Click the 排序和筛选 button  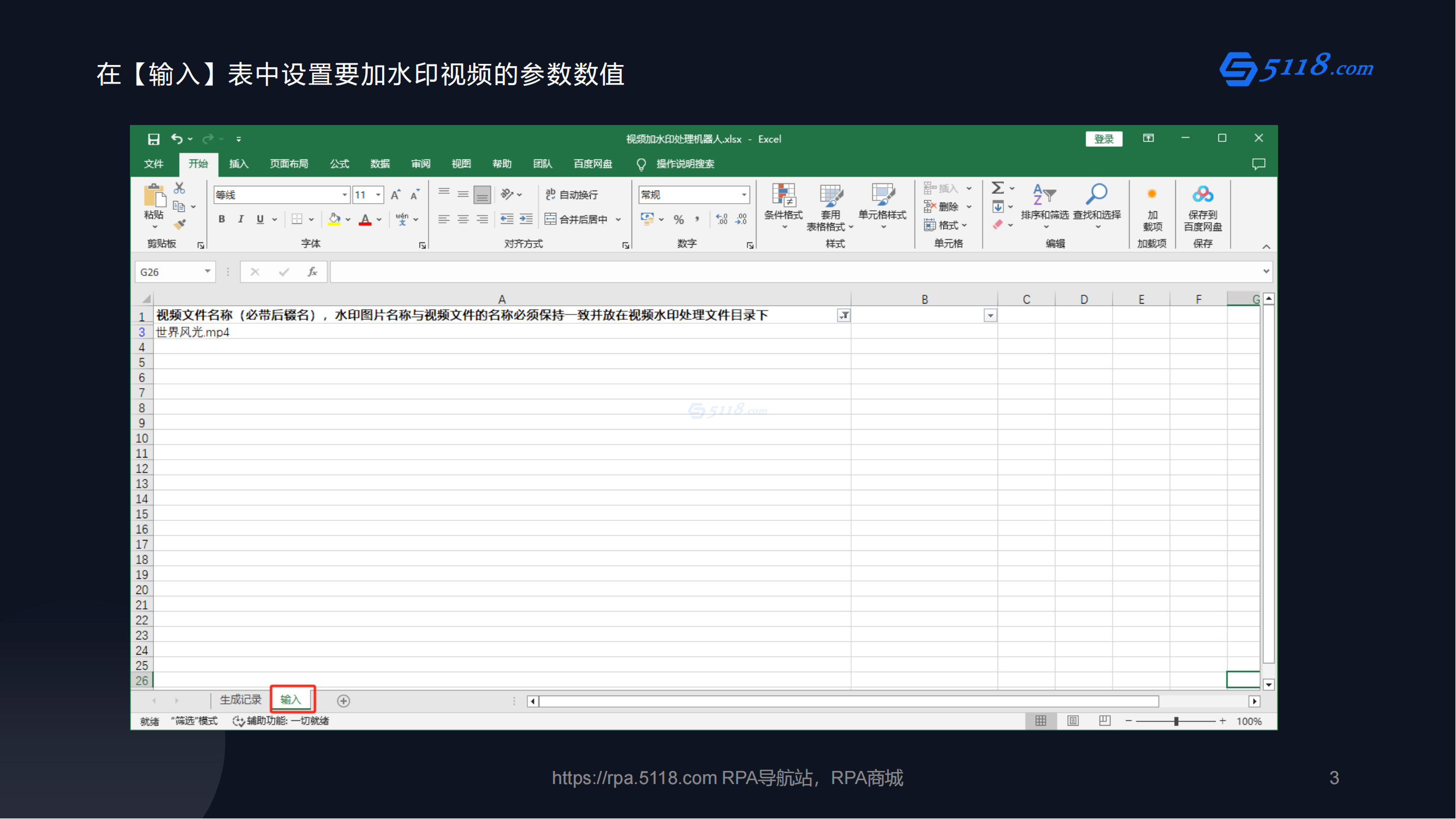1044,206
